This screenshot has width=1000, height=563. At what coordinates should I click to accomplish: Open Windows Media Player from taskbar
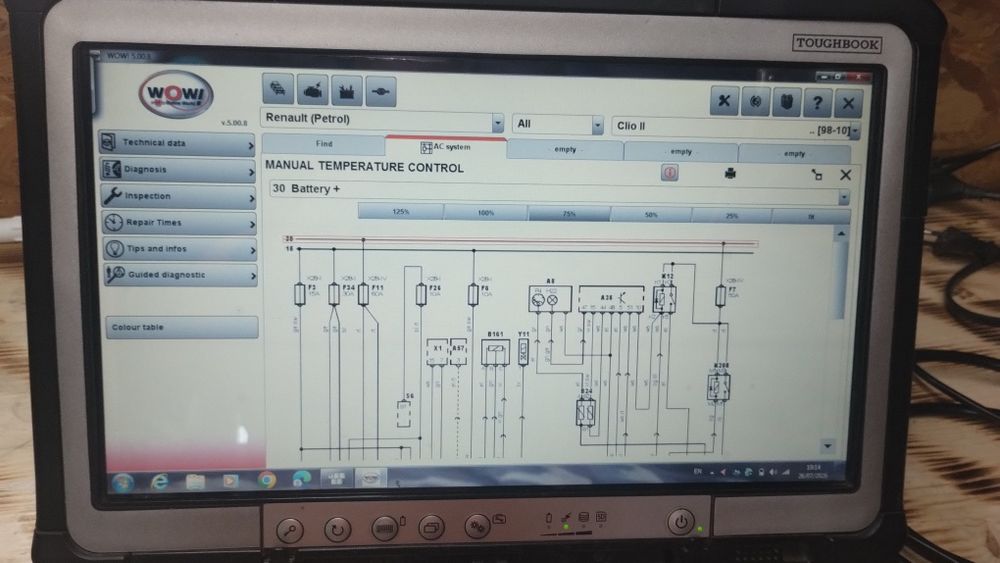point(230,480)
